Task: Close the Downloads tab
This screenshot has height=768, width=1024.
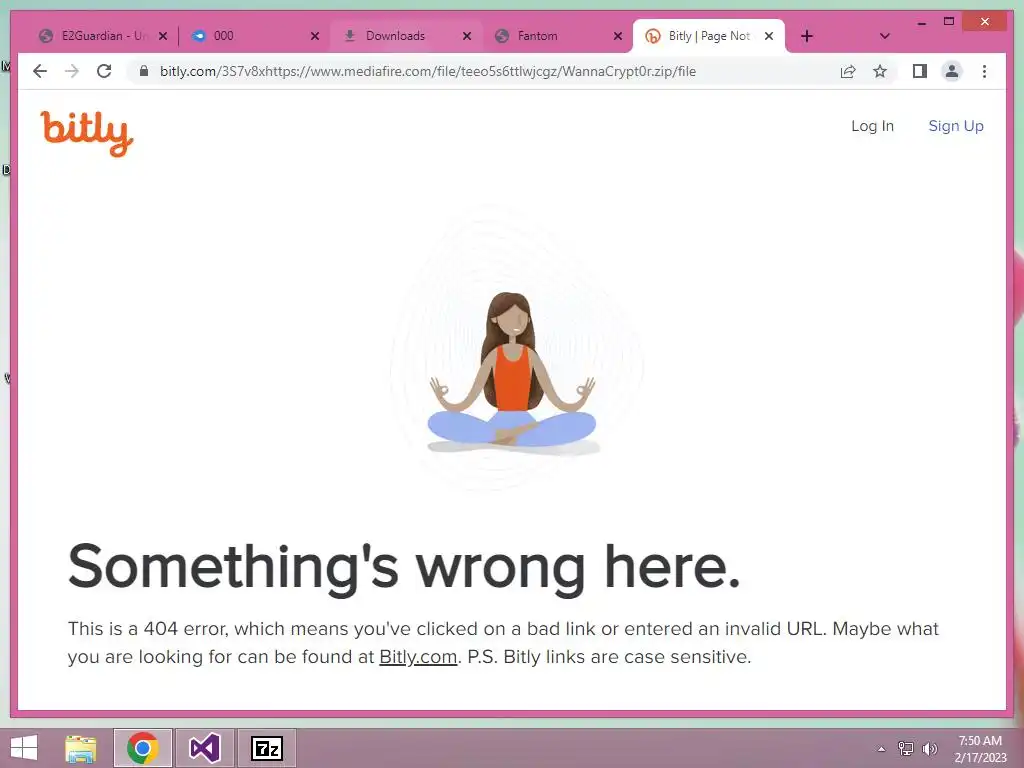Action: [467, 36]
